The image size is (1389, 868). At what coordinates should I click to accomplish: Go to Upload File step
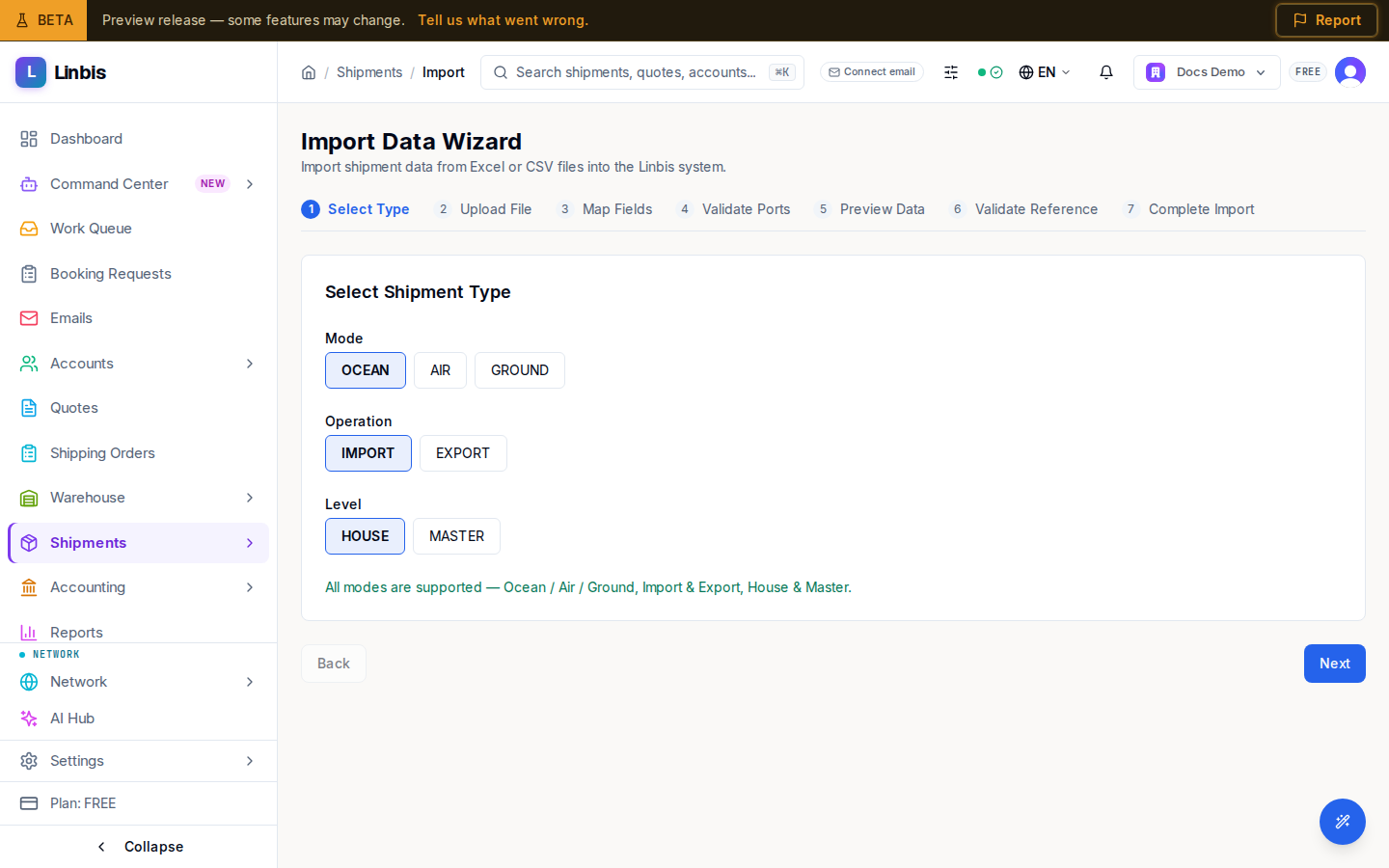click(483, 209)
